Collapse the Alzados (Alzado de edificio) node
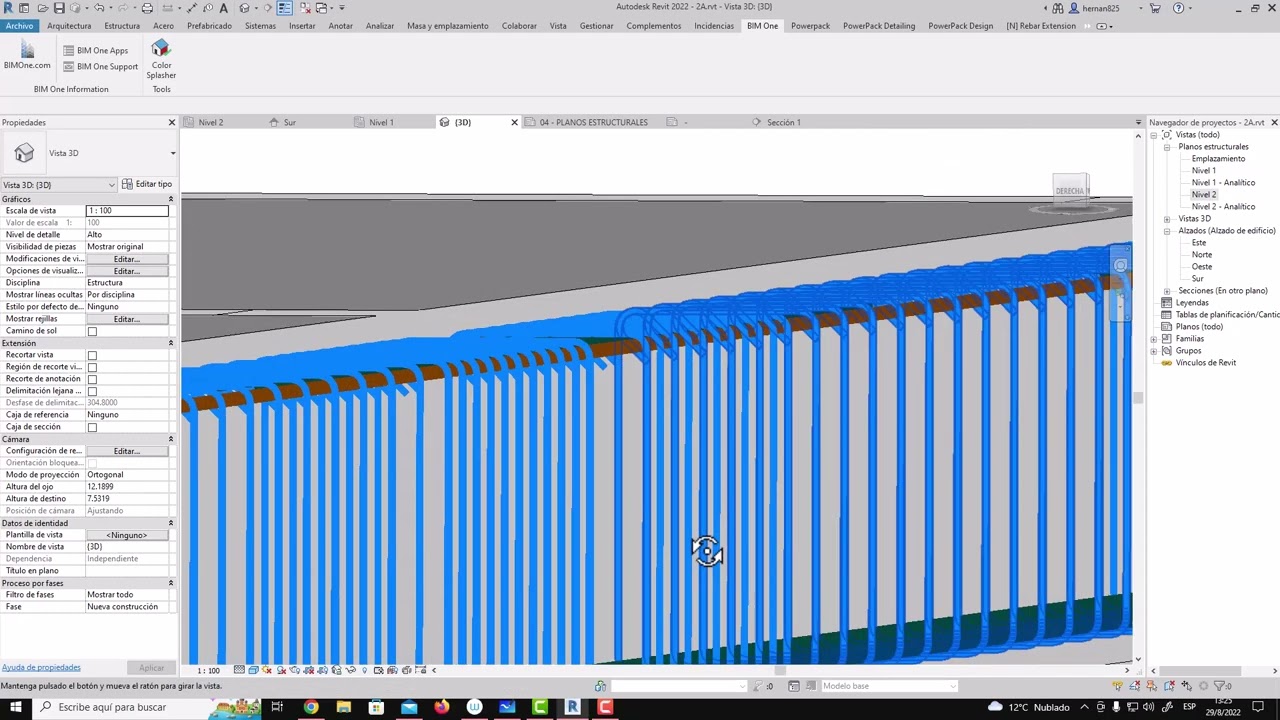This screenshot has height=720, width=1280. click(1167, 231)
